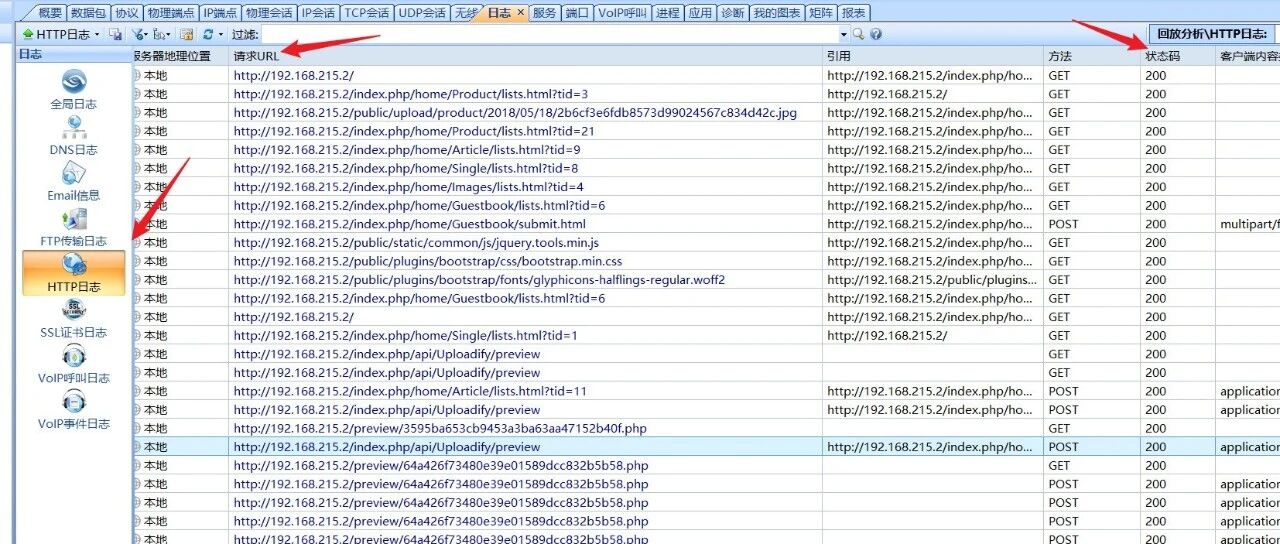
Task: Sort by the 服务器地理位置 column header
Action: [180, 56]
